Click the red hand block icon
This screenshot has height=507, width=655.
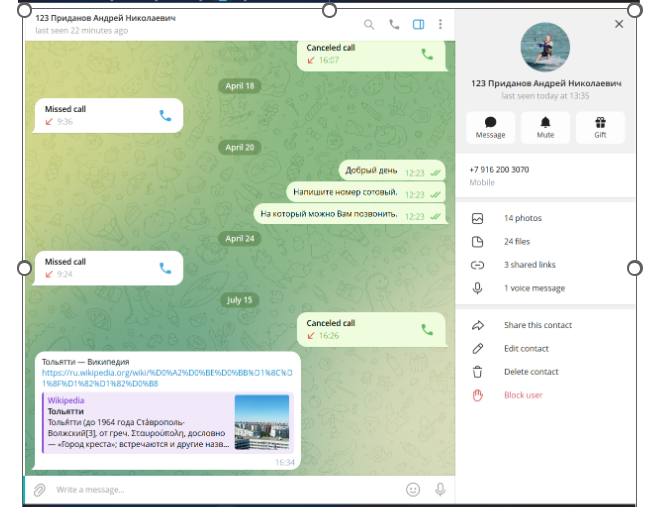pyautogui.click(x=477, y=395)
